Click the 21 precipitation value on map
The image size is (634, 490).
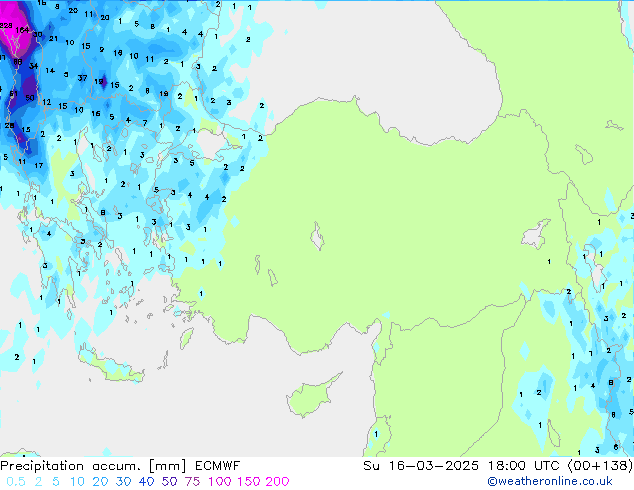tap(53, 38)
